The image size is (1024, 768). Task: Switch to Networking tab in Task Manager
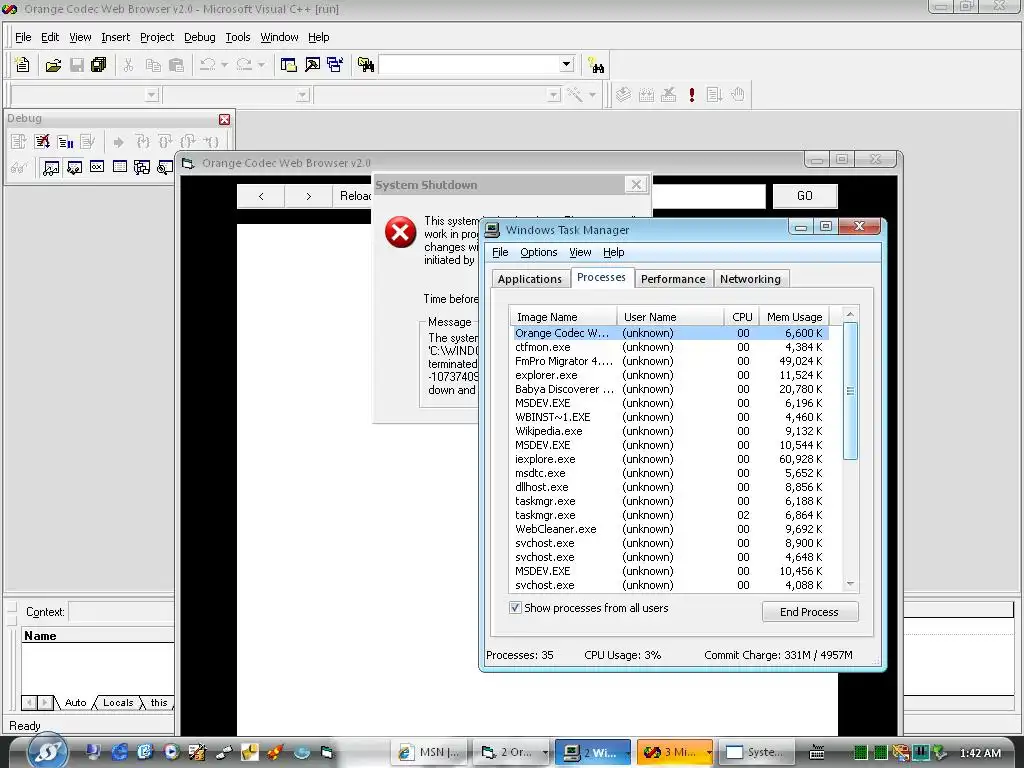click(x=750, y=279)
